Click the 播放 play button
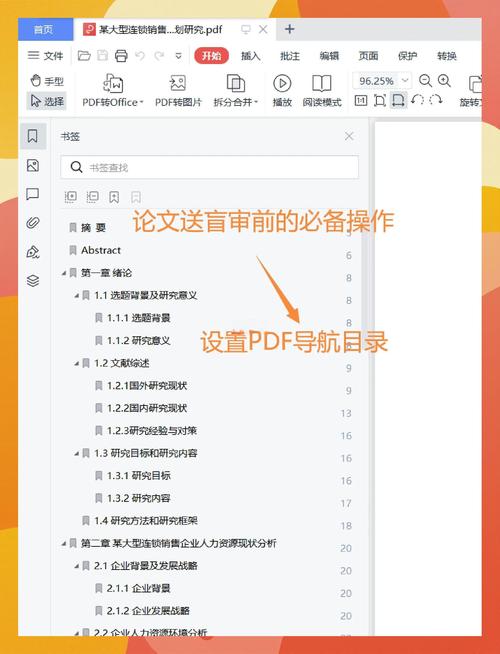This screenshot has height=654, width=500. [x=282, y=90]
